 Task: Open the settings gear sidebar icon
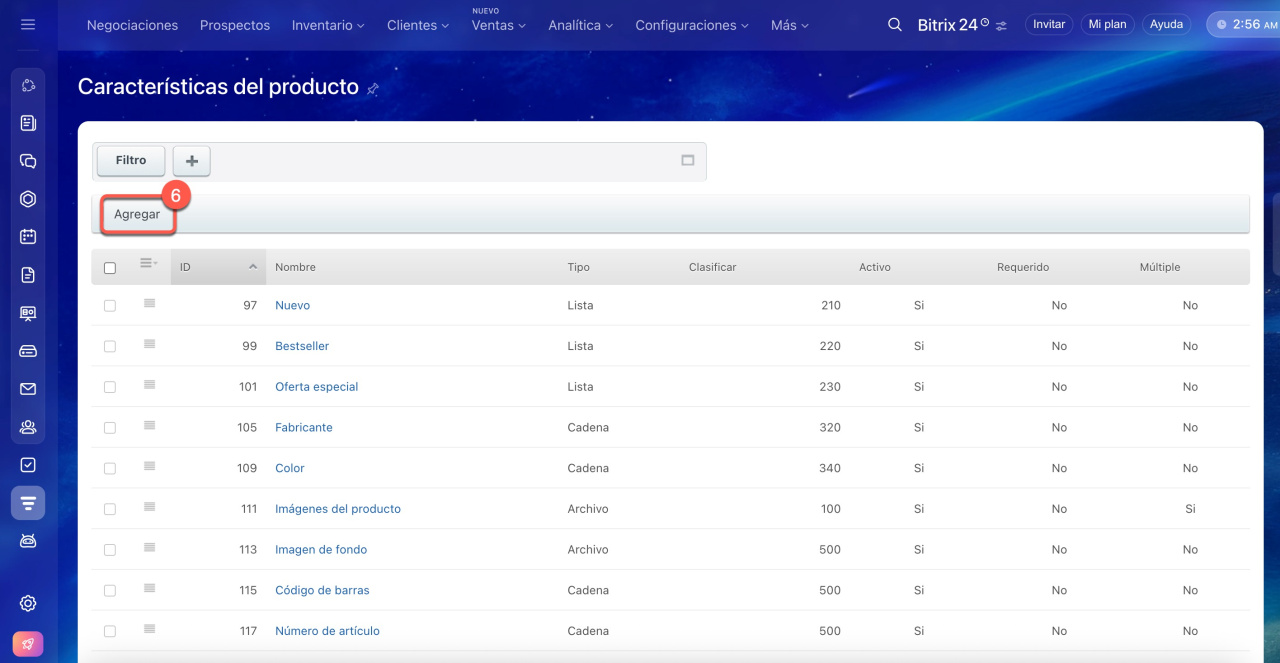[x=28, y=603]
